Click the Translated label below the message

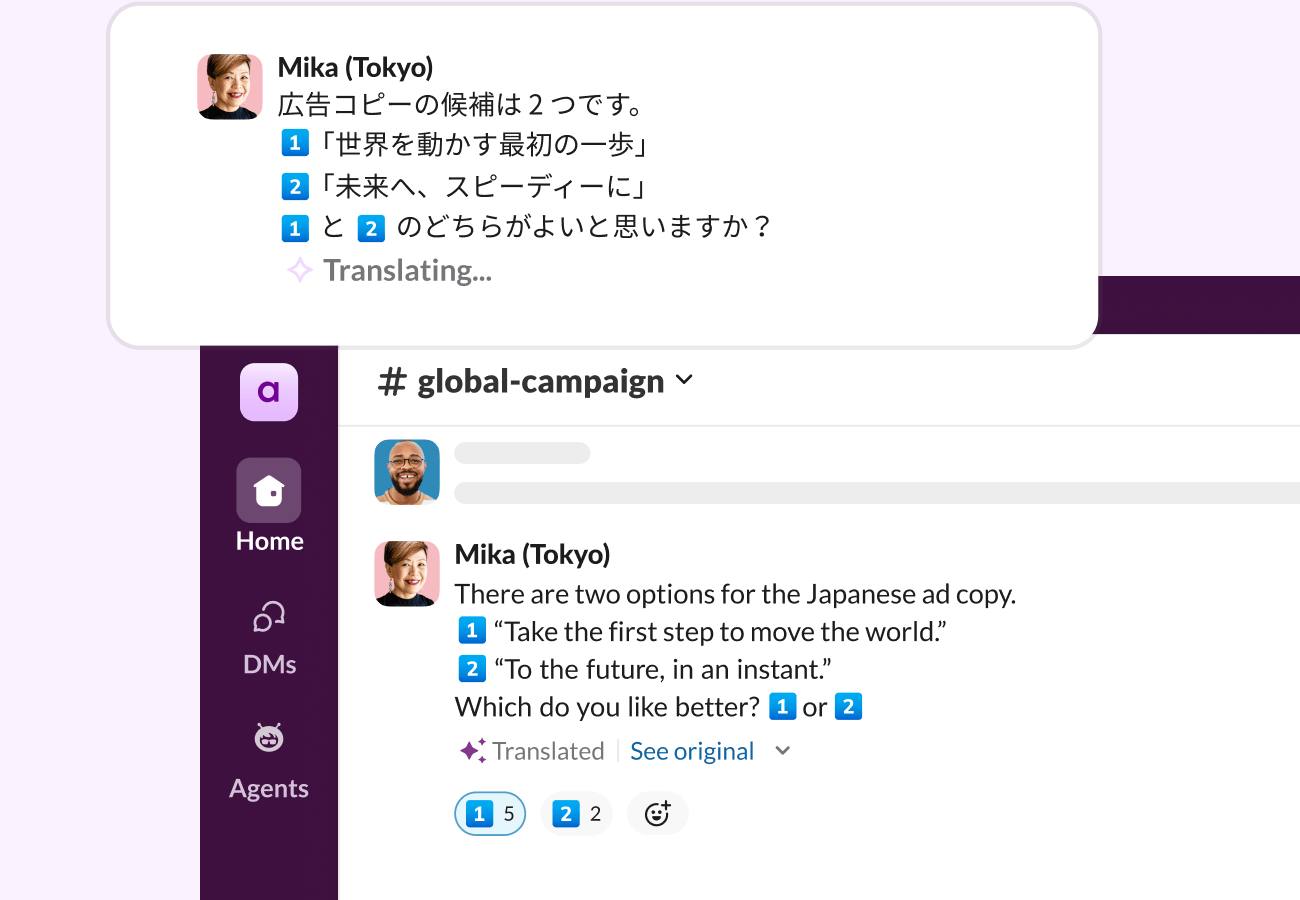[548, 750]
